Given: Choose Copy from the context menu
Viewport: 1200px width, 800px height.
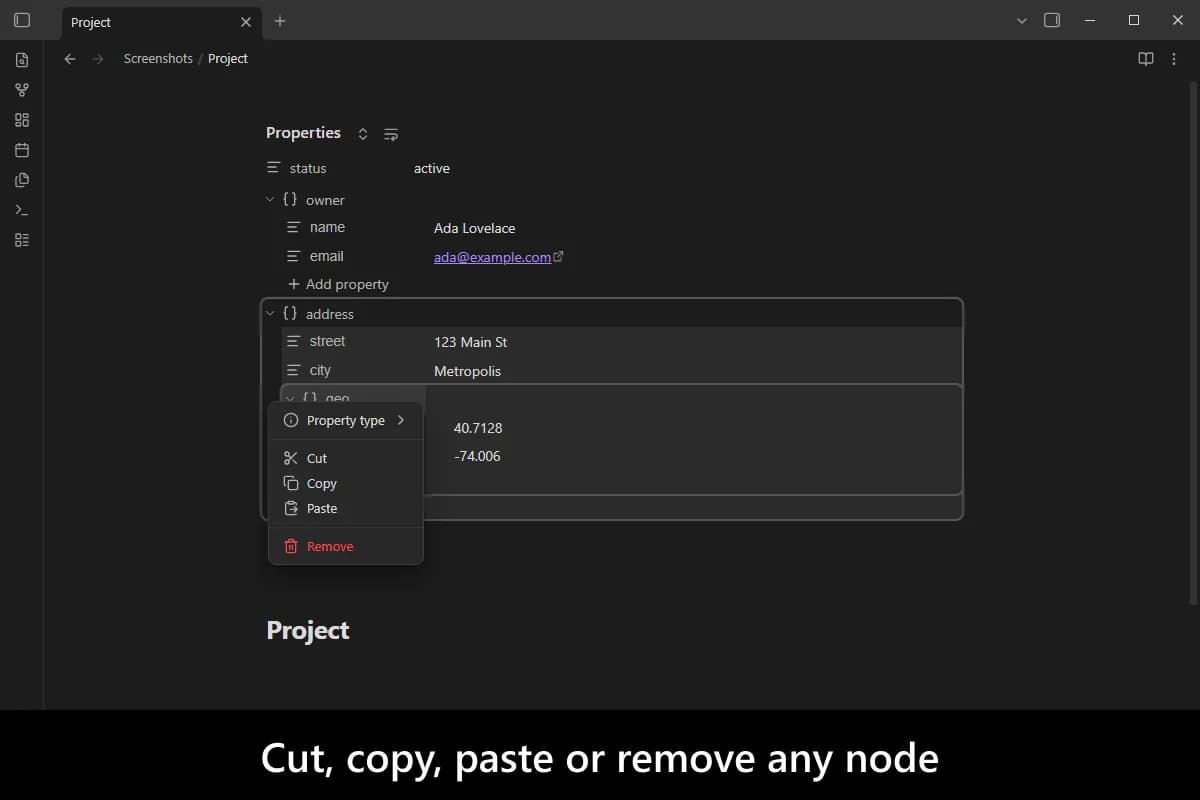Looking at the screenshot, I should pyautogui.click(x=346, y=483).
